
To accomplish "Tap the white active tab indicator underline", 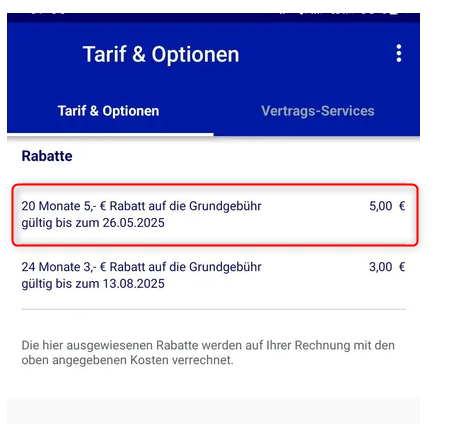I will [x=110, y=134].
